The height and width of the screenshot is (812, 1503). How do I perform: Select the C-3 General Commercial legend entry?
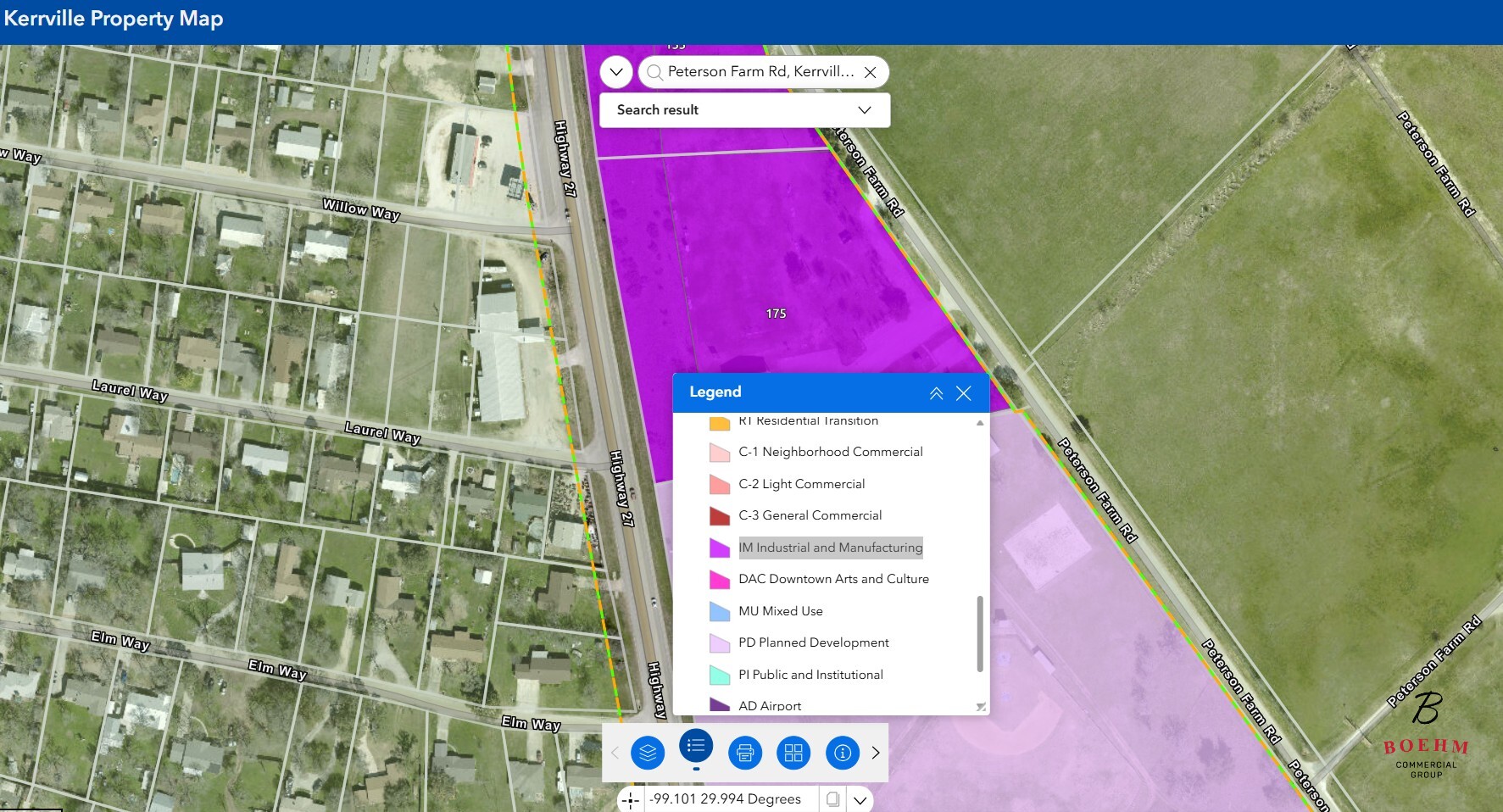point(810,515)
